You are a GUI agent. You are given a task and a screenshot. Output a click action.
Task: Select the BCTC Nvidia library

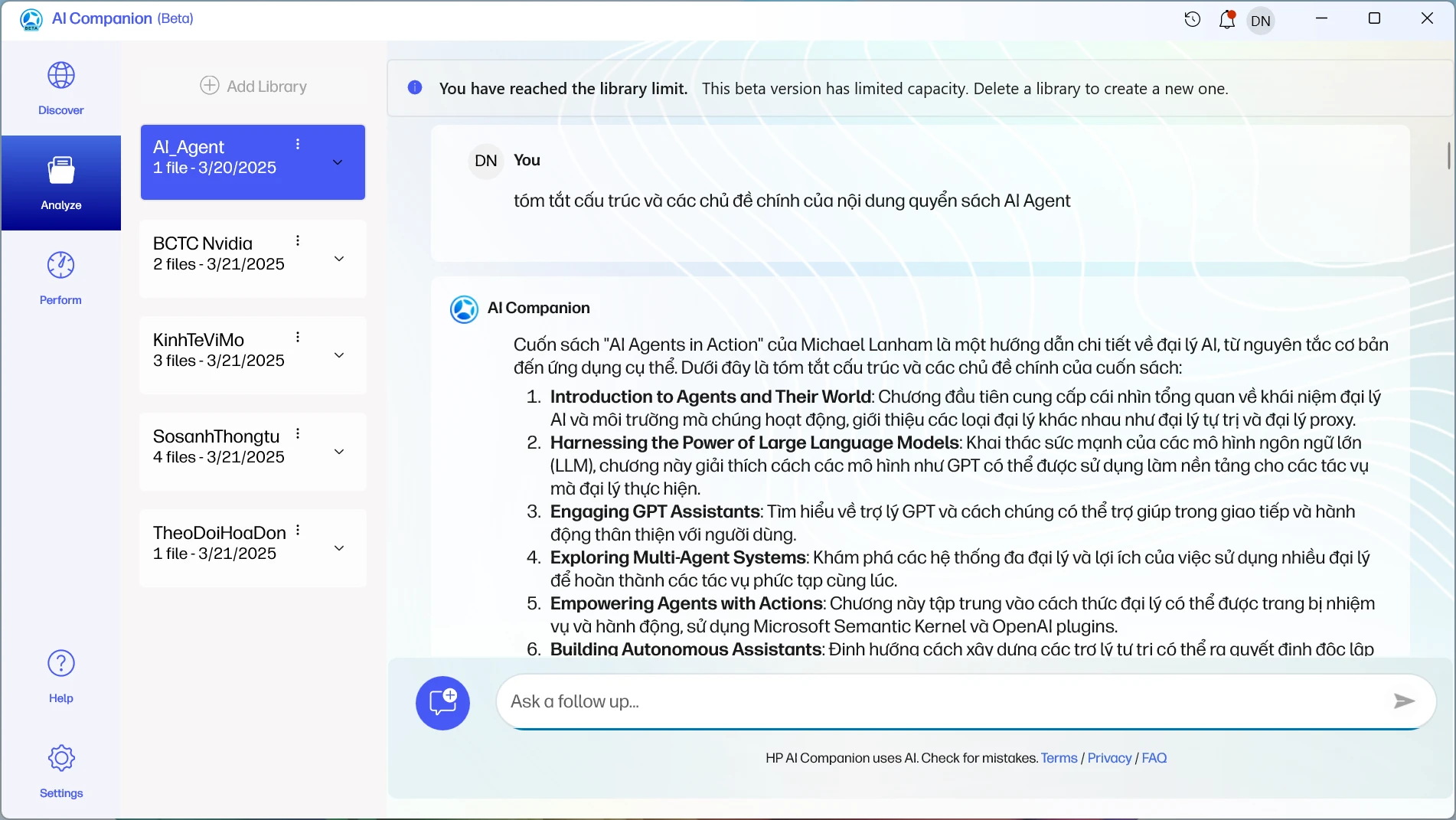pos(253,259)
